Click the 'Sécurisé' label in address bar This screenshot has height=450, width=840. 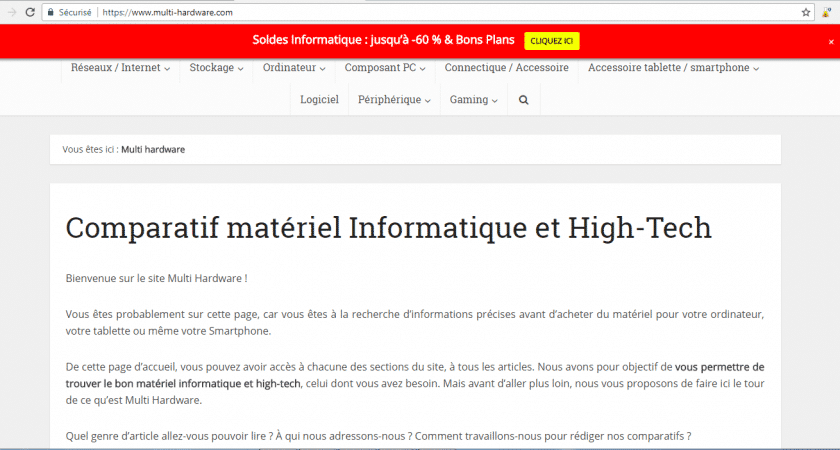[75, 12]
